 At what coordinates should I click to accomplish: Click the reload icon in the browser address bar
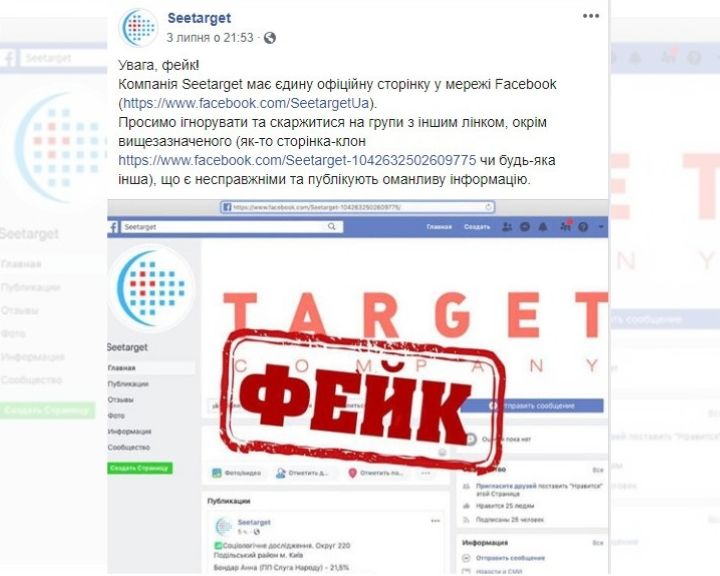[489, 207]
